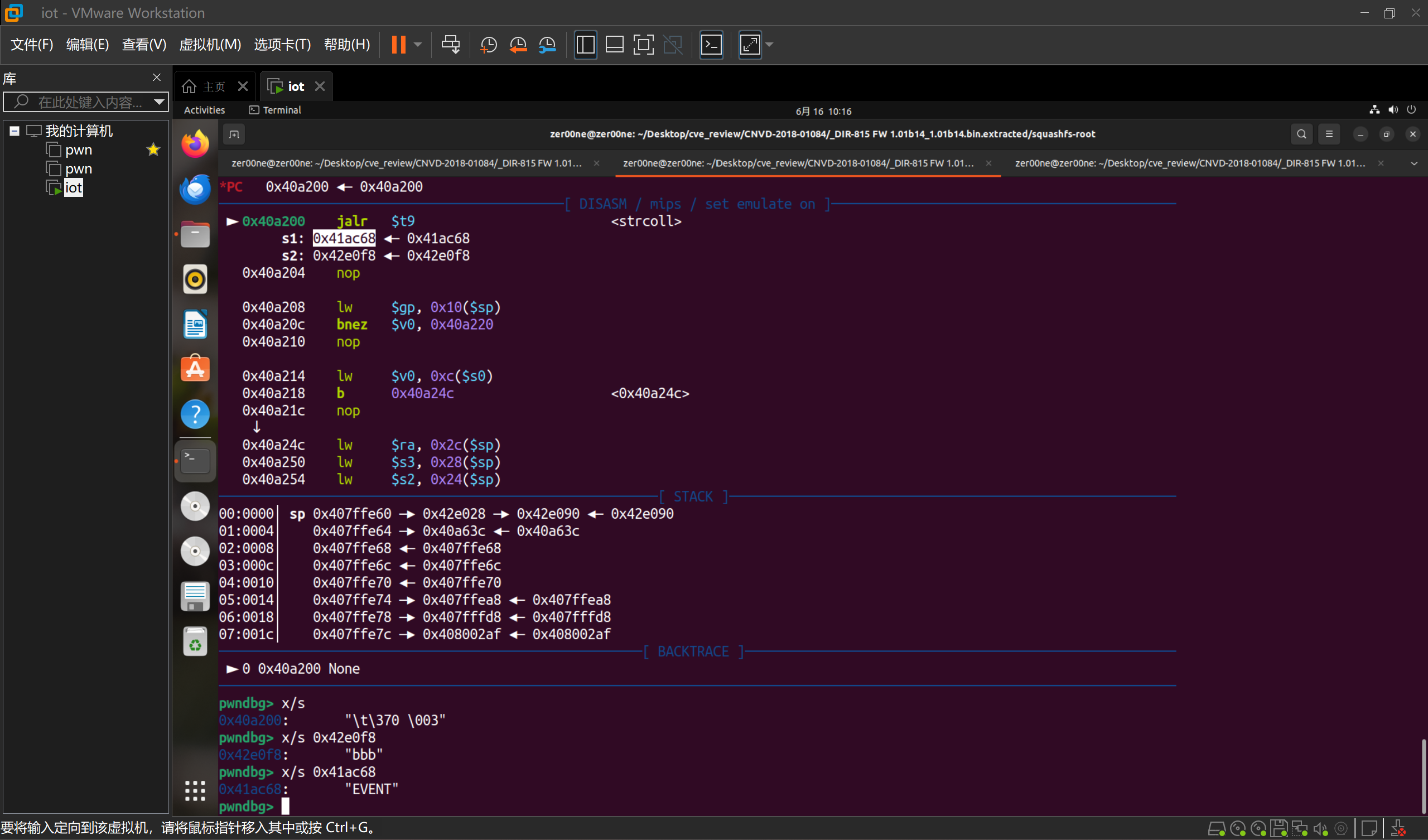This screenshot has width=1428, height=840.
Task: Expand the stretch display dropdown arrow
Action: [770, 44]
